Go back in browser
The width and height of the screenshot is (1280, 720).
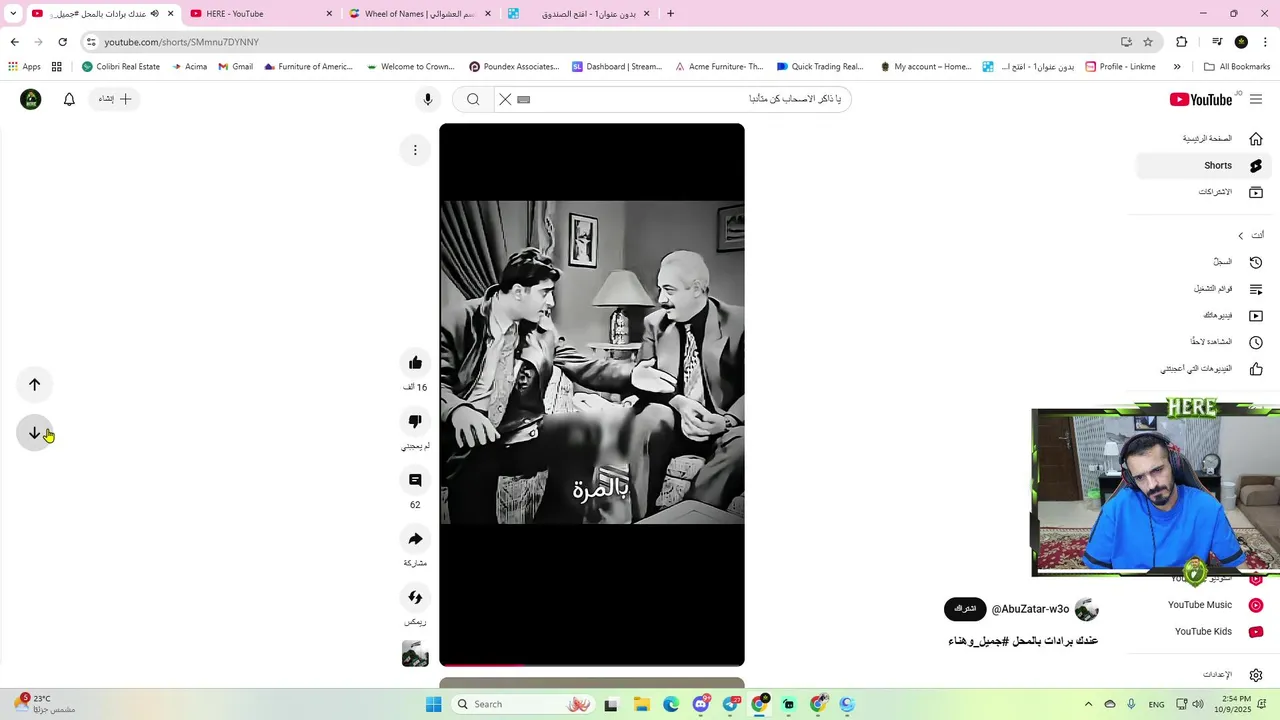click(x=14, y=42)
